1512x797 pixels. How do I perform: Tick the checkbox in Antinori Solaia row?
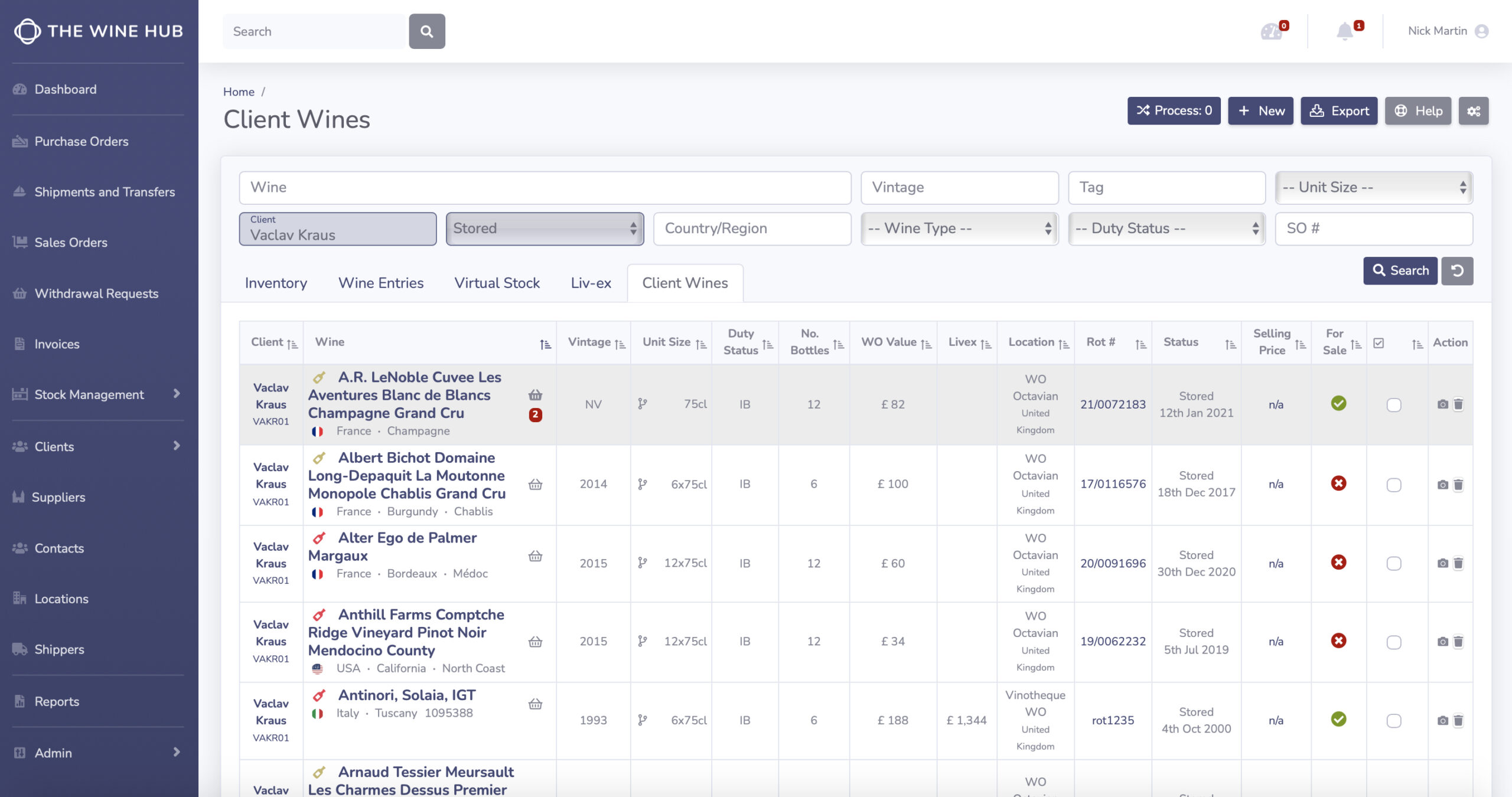pyautogui.click(x=1394, y=721)
